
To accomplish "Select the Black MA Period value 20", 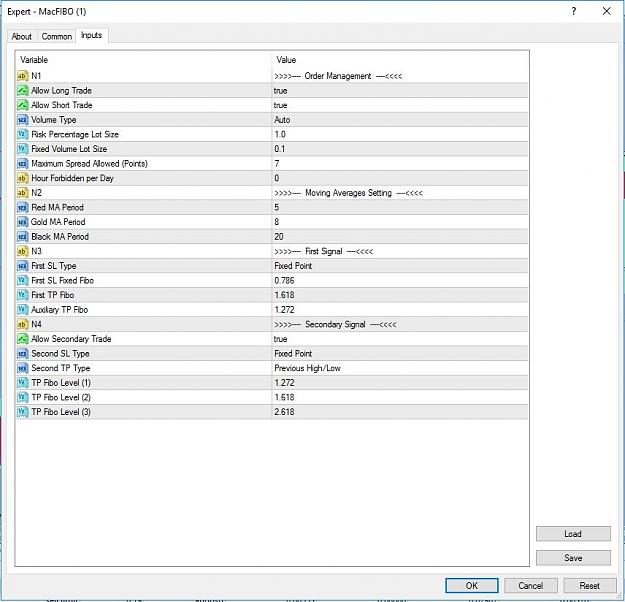I will pos(400,237).
